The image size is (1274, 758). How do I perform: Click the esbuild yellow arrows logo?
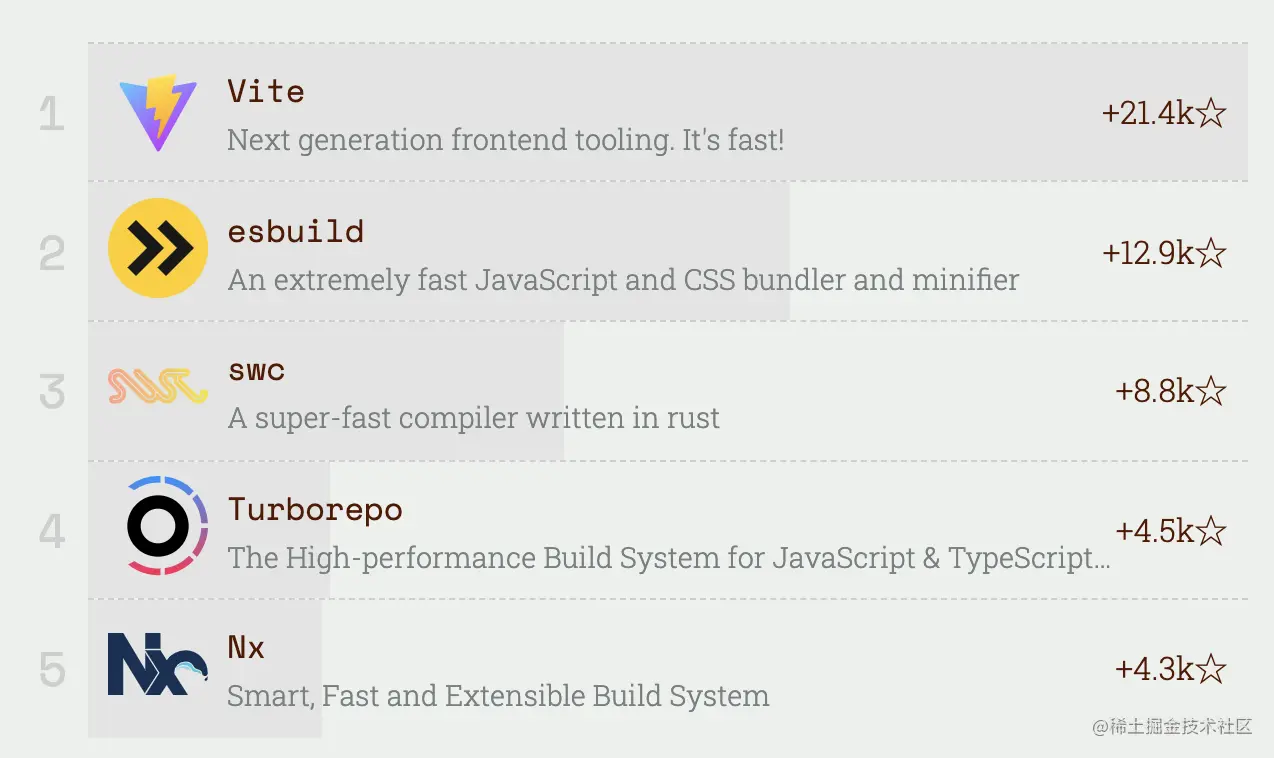coord(158,248)
